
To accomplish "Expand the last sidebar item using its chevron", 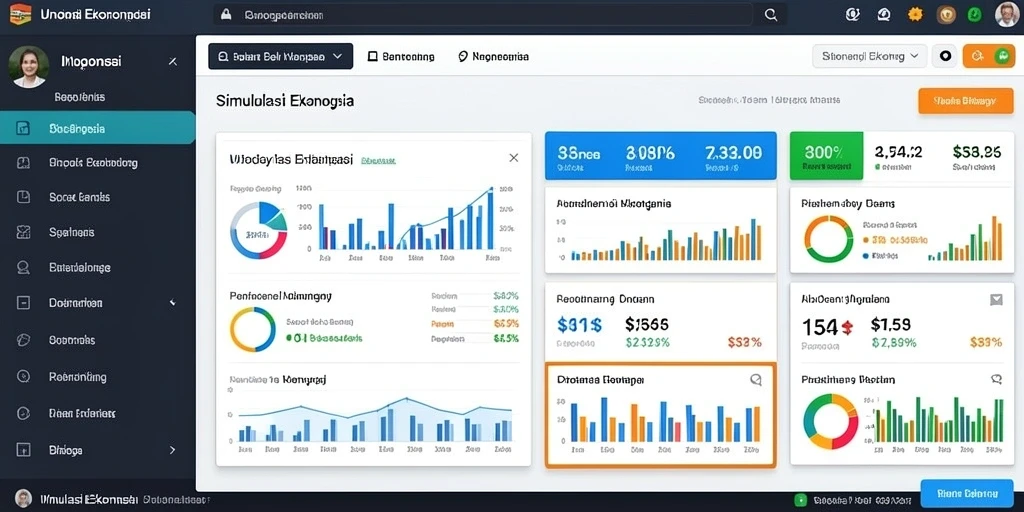I will pyautogui.click(x=172, y=450).
